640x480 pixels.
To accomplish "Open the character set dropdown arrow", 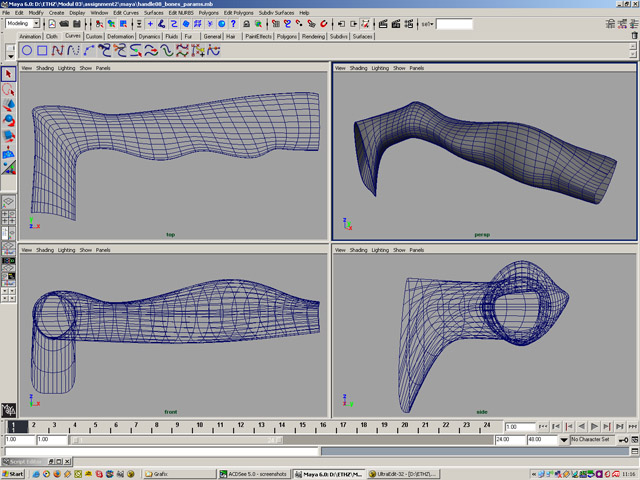I will (x=564, y=440).
